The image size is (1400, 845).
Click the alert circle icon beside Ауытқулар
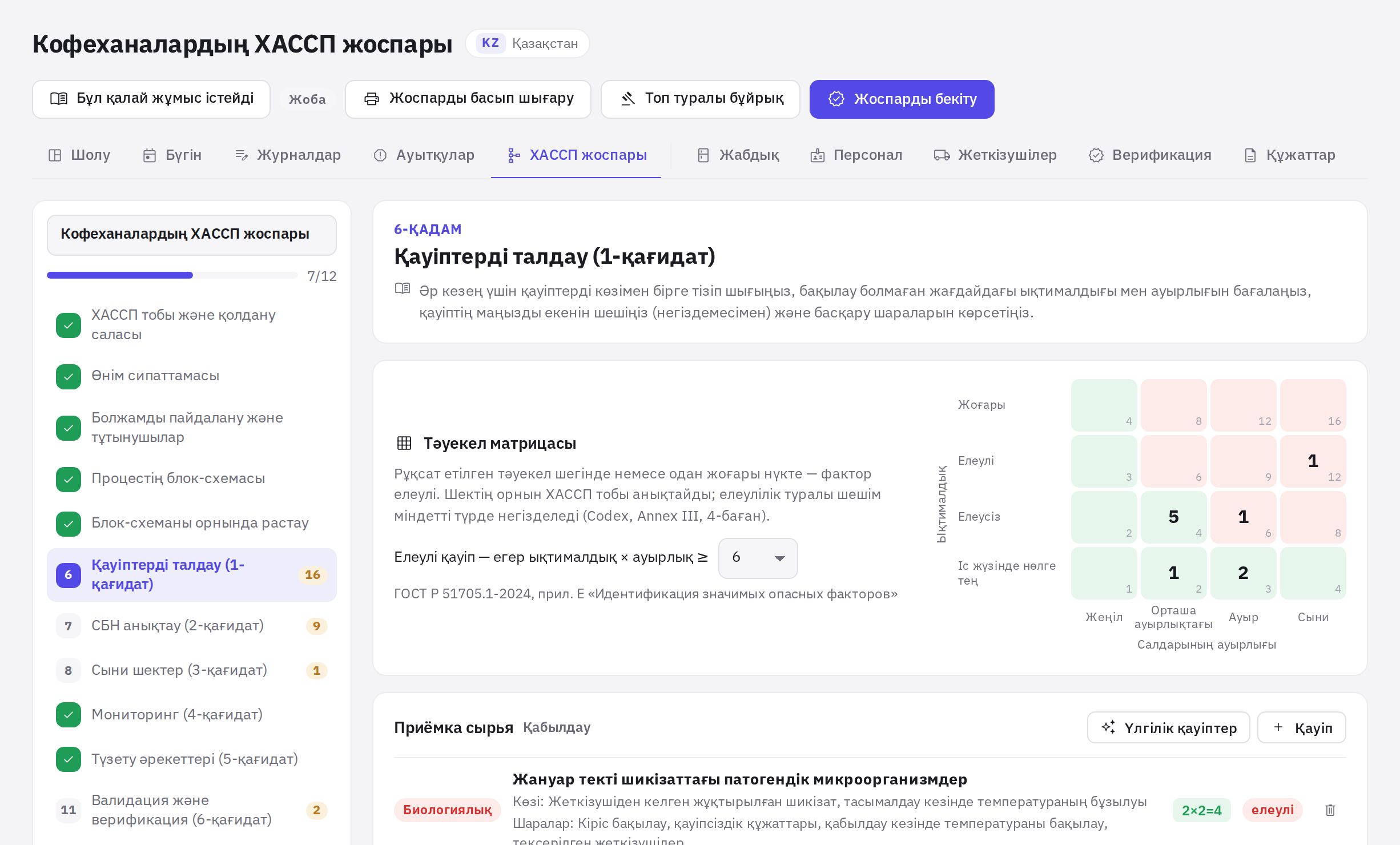(x=380, y=155)
